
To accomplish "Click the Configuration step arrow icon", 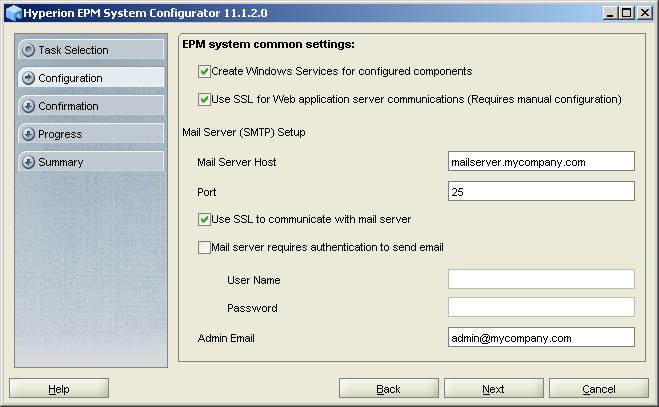I will tap(28, 78).
